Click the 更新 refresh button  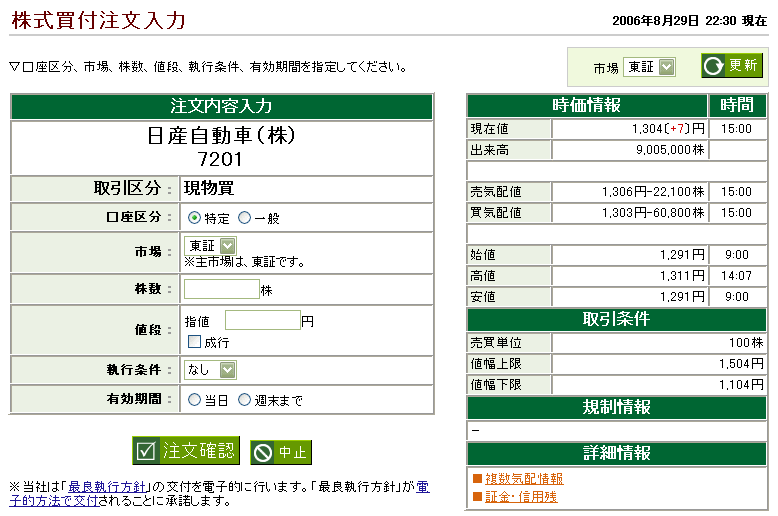(x=732, y=65)
